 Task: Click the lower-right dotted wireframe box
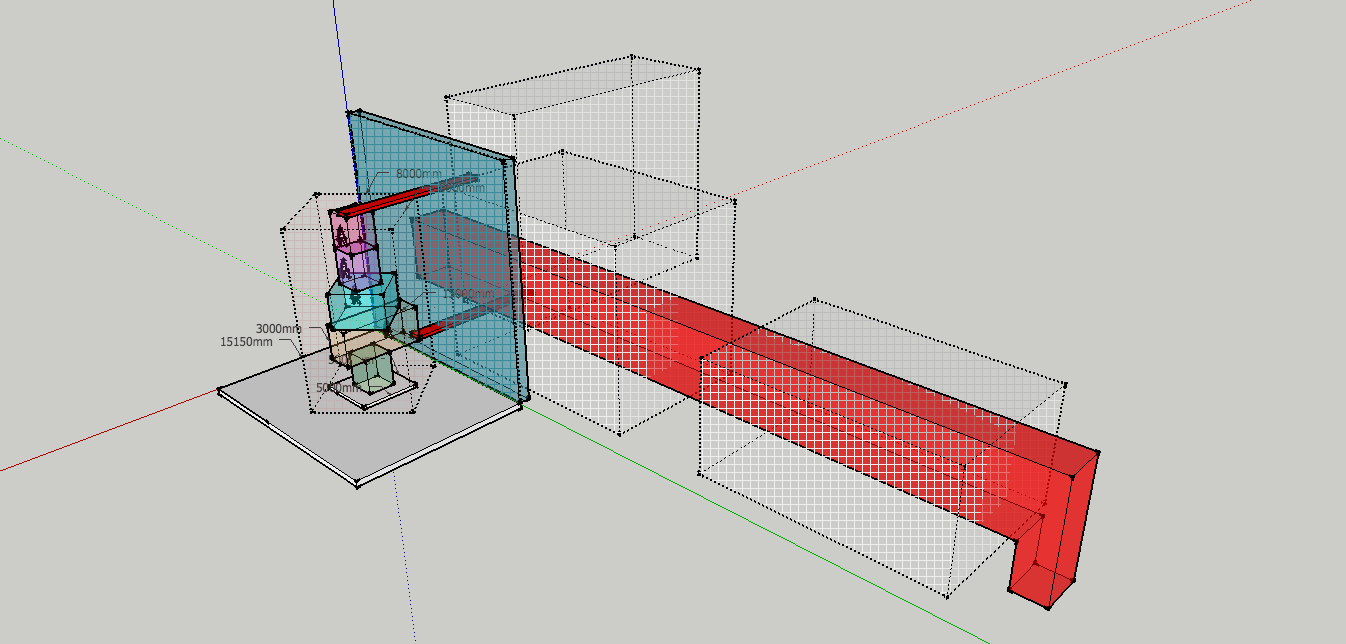(x=880, y=450)
